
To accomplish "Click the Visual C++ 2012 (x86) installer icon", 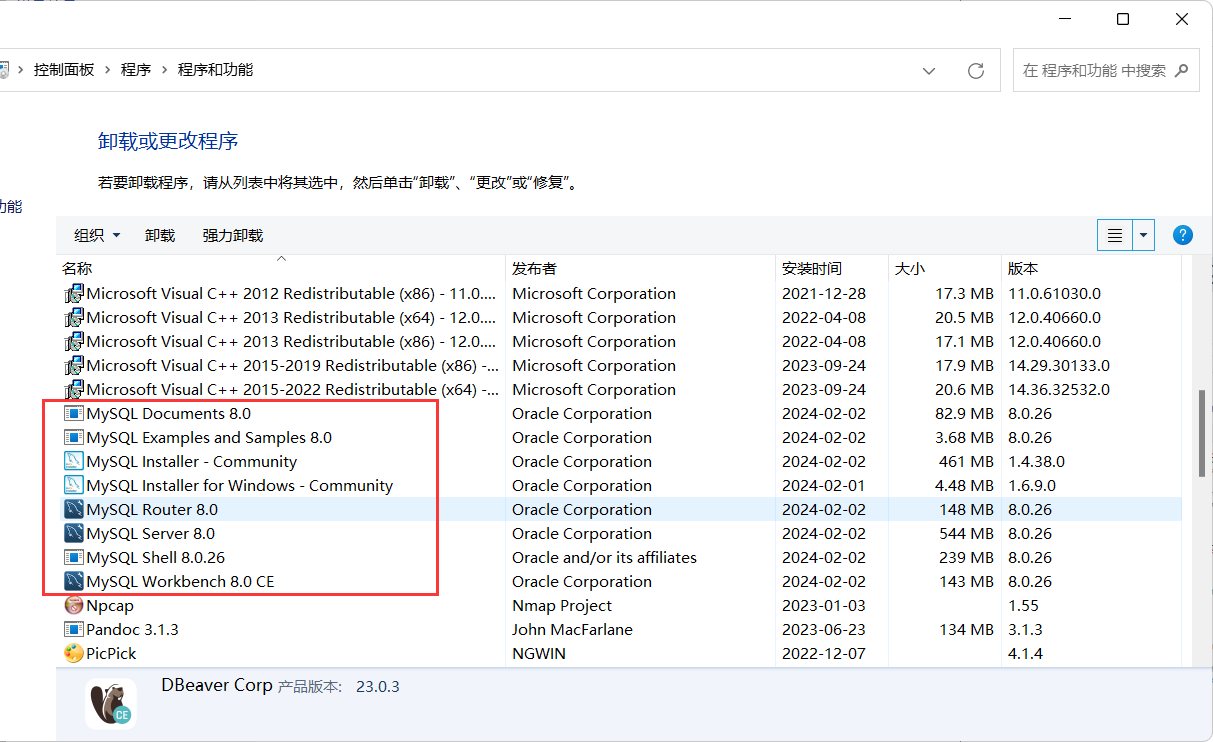I will (73, 293).
